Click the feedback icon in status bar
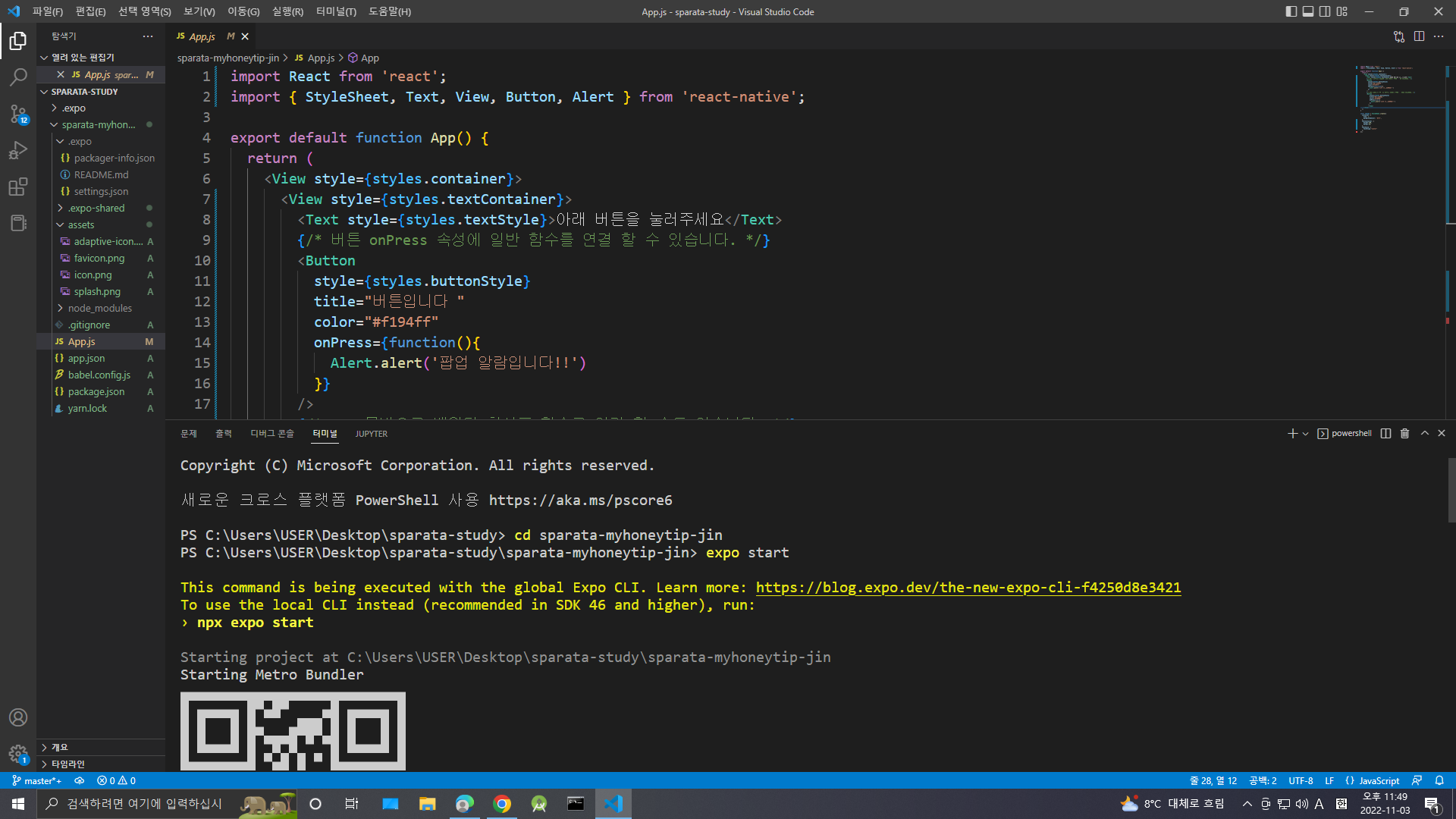This screenshot has width=1456, height=819. pos(1417,780)
